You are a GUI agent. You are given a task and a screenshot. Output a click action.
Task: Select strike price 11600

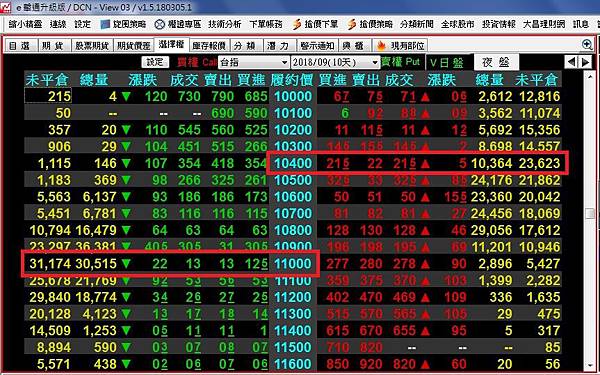pos(293,364)
